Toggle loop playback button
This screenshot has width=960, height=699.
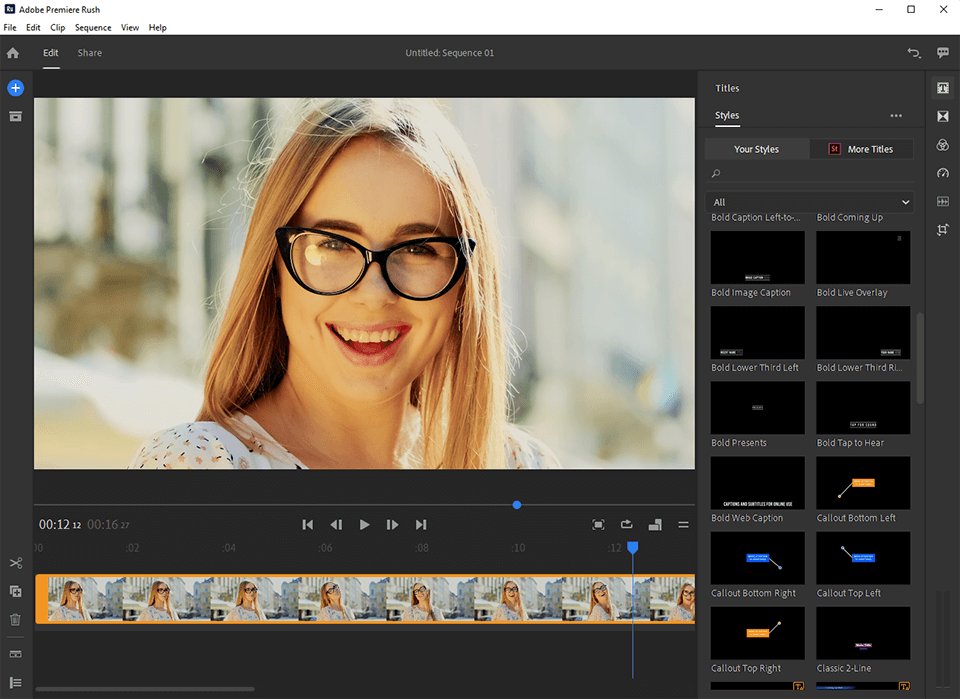627,524
